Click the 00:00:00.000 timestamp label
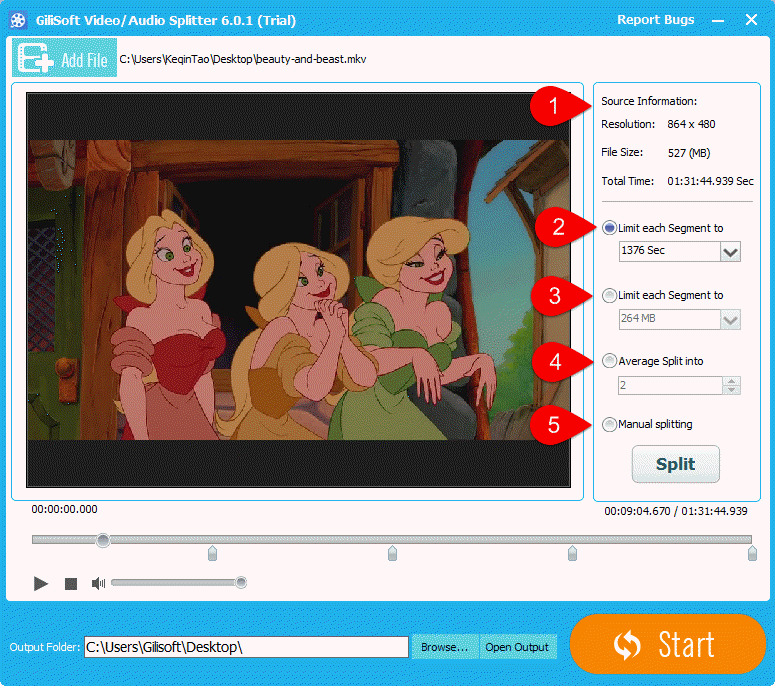The width and height of the screenshot is (775, 686). pos(64,509)
